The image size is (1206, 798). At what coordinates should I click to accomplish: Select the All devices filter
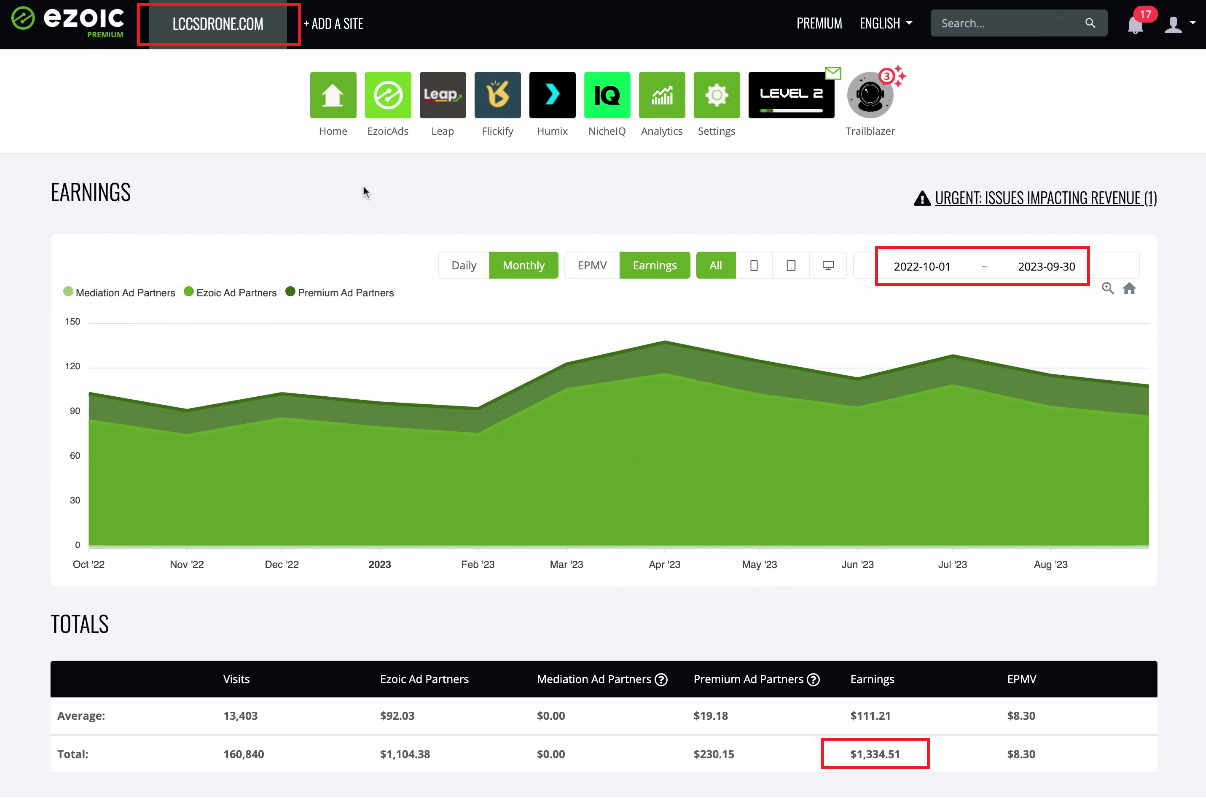(716, 265)
